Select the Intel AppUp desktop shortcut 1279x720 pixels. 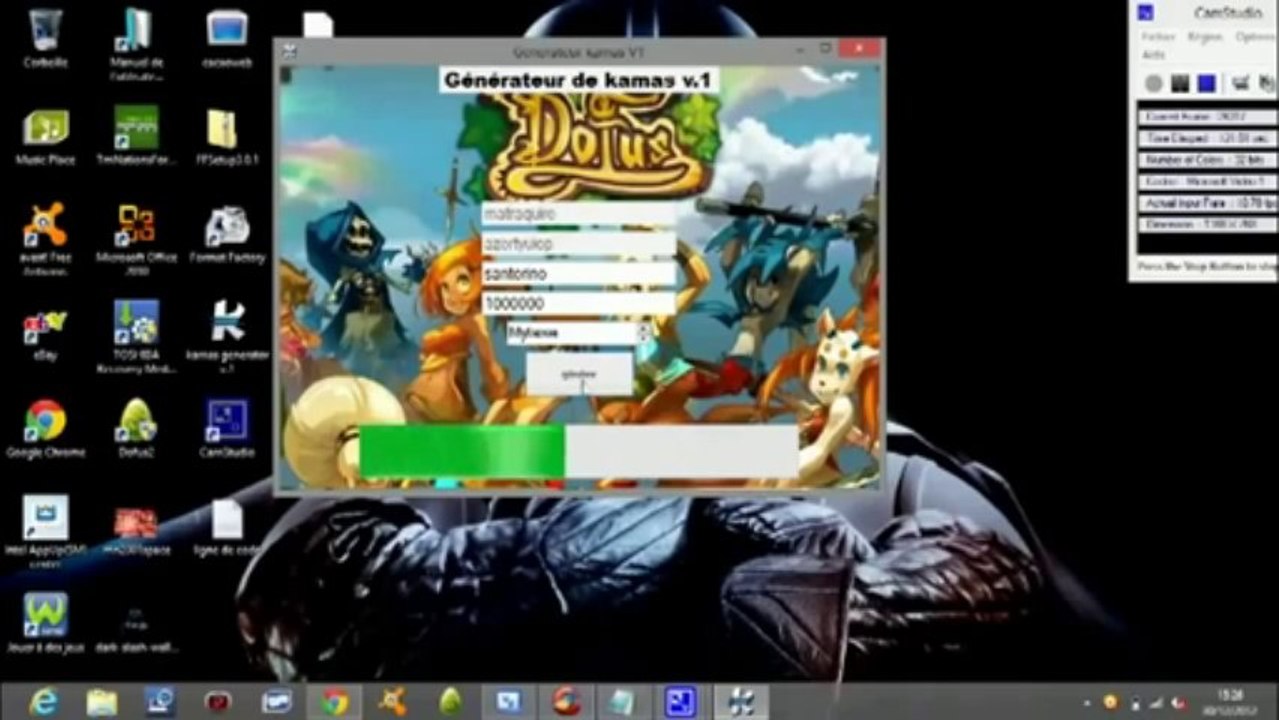46,530
